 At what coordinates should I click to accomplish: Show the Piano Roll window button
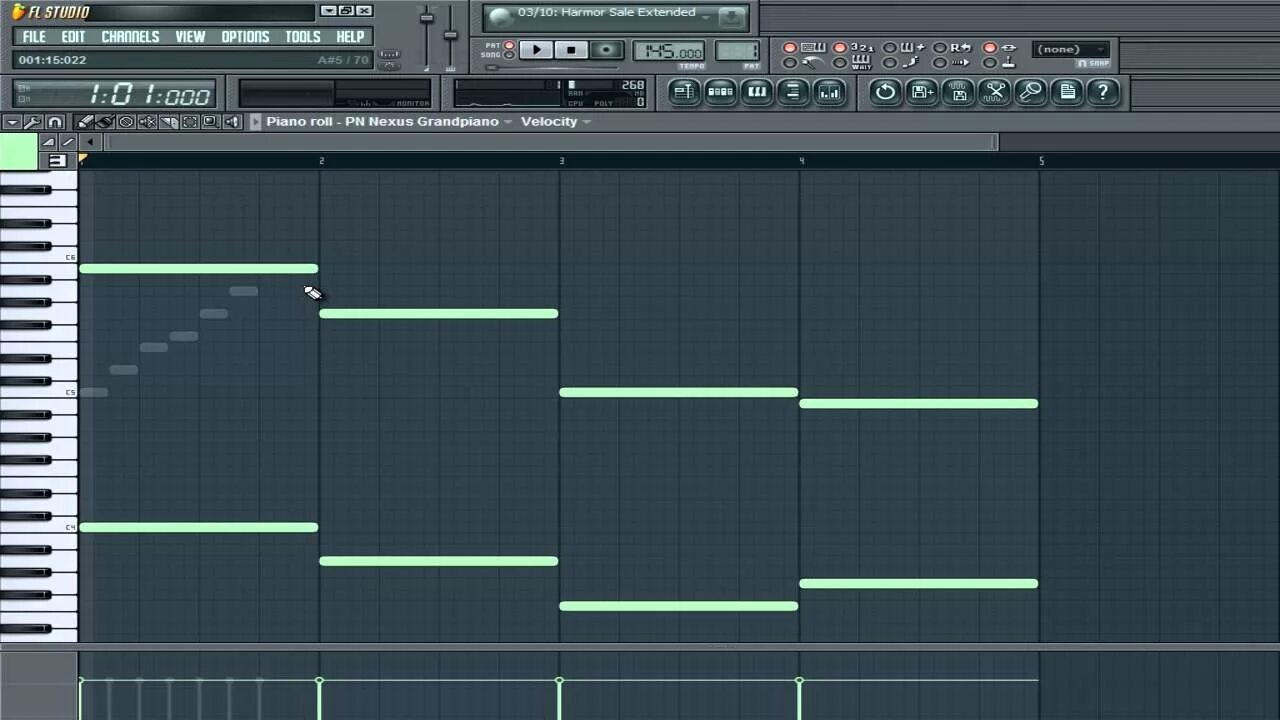click(757, 92)
